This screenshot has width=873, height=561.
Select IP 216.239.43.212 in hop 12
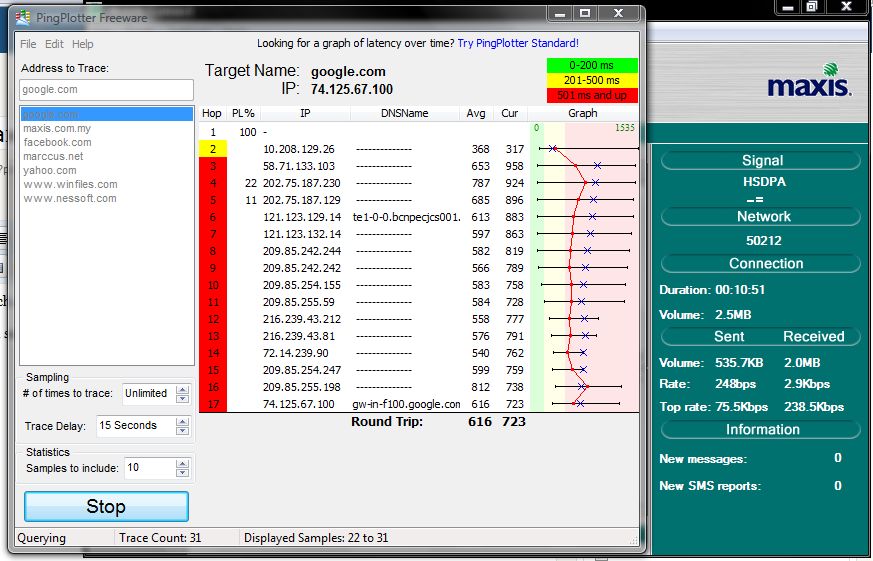pyautogui.click(x=302, y=319)
